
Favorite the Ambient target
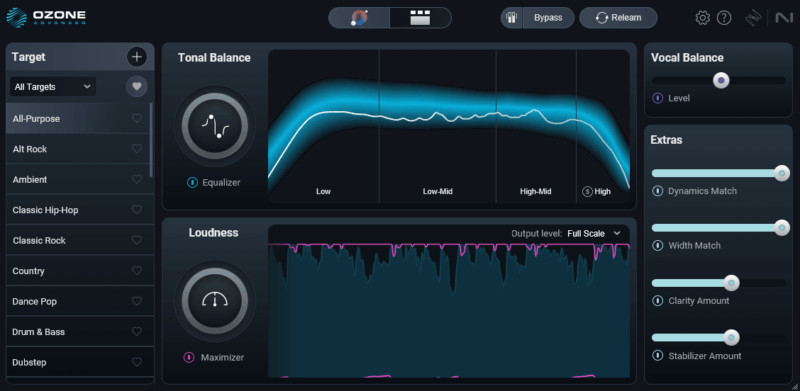point(137,179)
